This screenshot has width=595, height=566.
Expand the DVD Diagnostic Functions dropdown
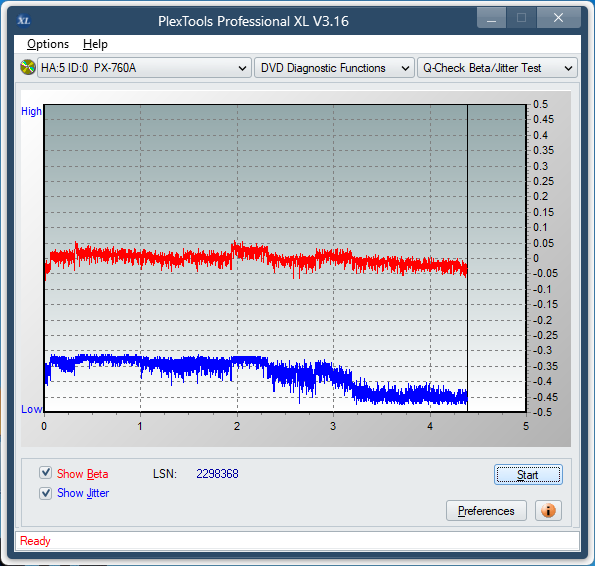[x=334, y=68]
